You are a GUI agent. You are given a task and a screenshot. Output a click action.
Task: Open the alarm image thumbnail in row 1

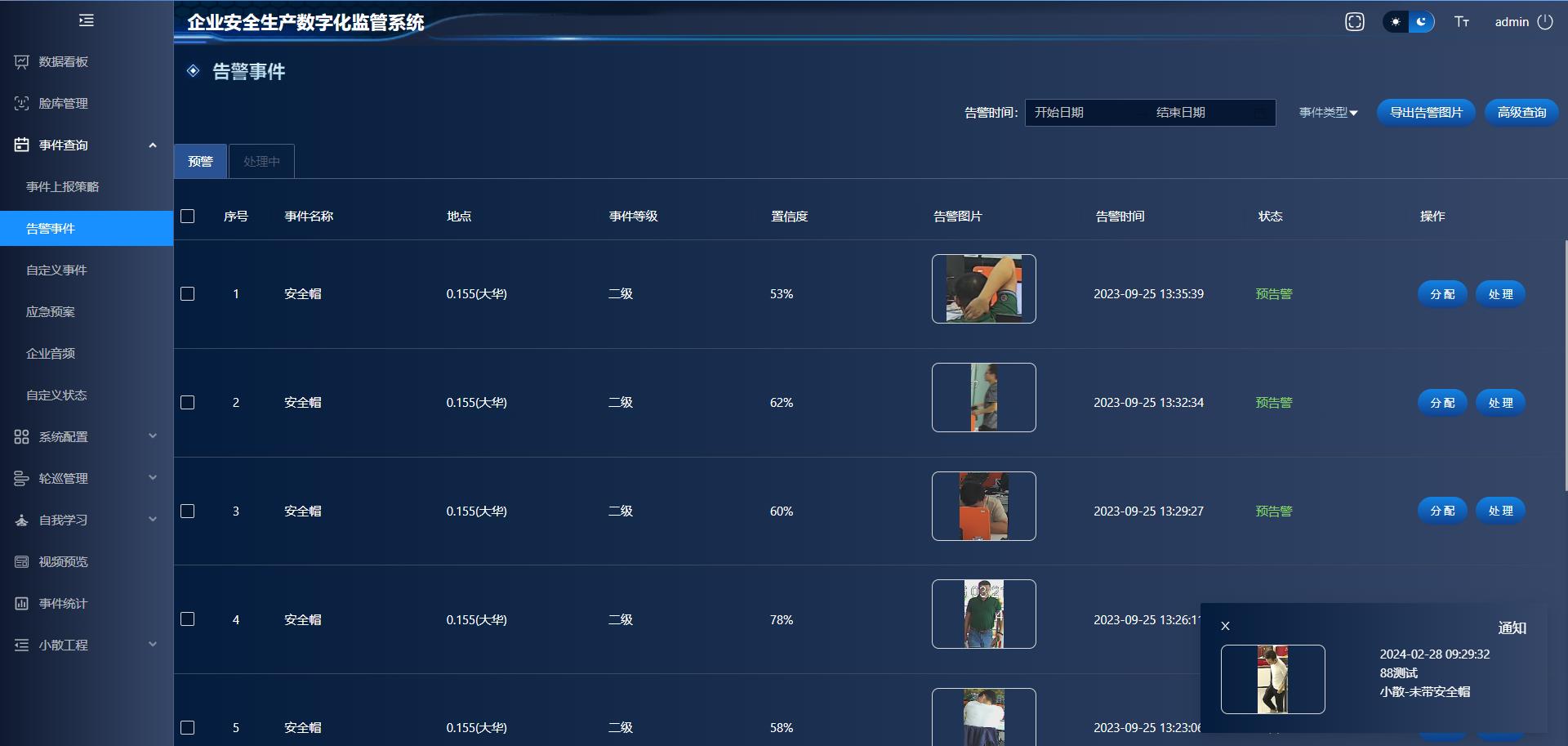tap(984, 289)
